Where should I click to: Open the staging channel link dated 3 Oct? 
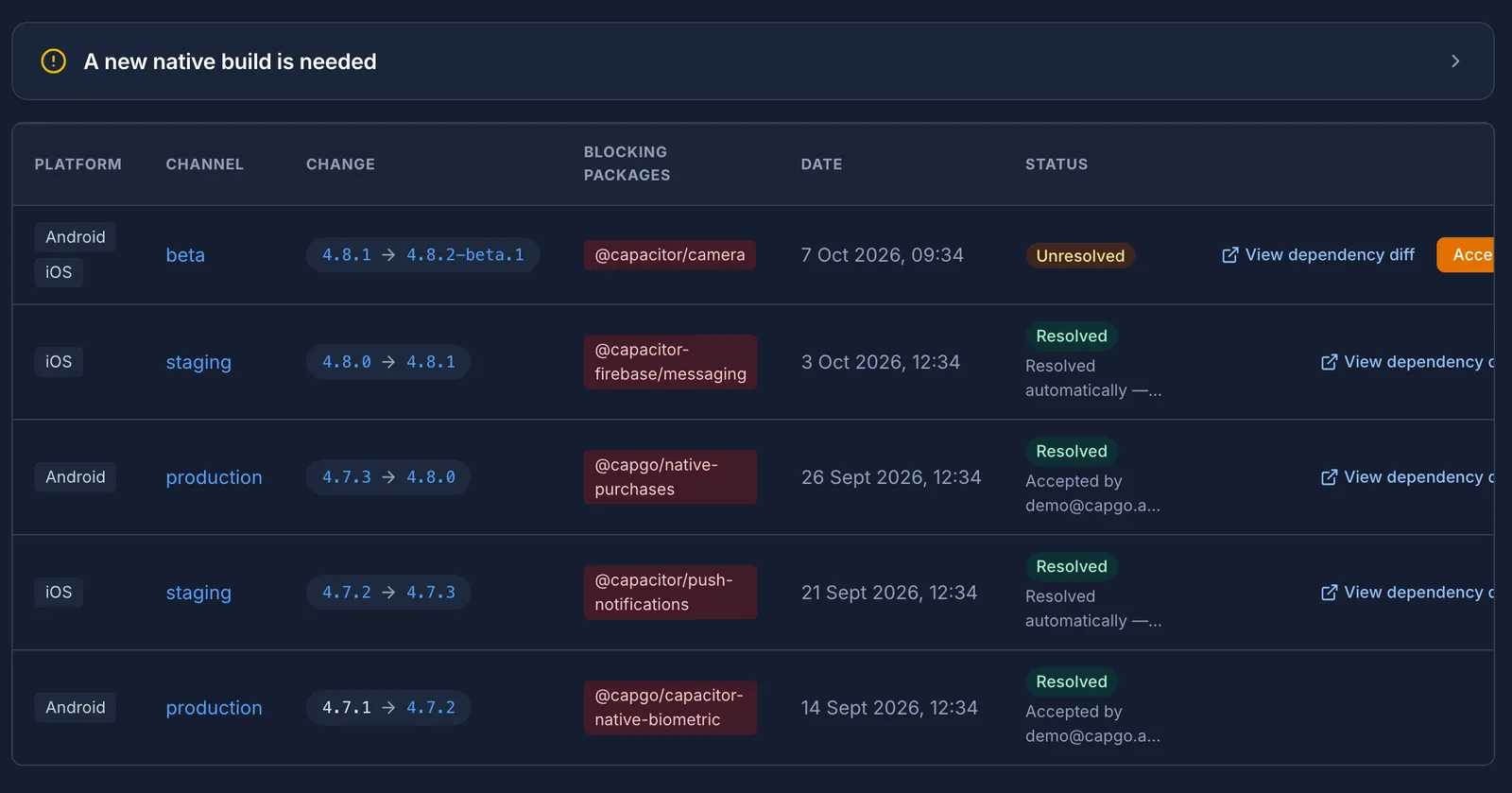198,362
